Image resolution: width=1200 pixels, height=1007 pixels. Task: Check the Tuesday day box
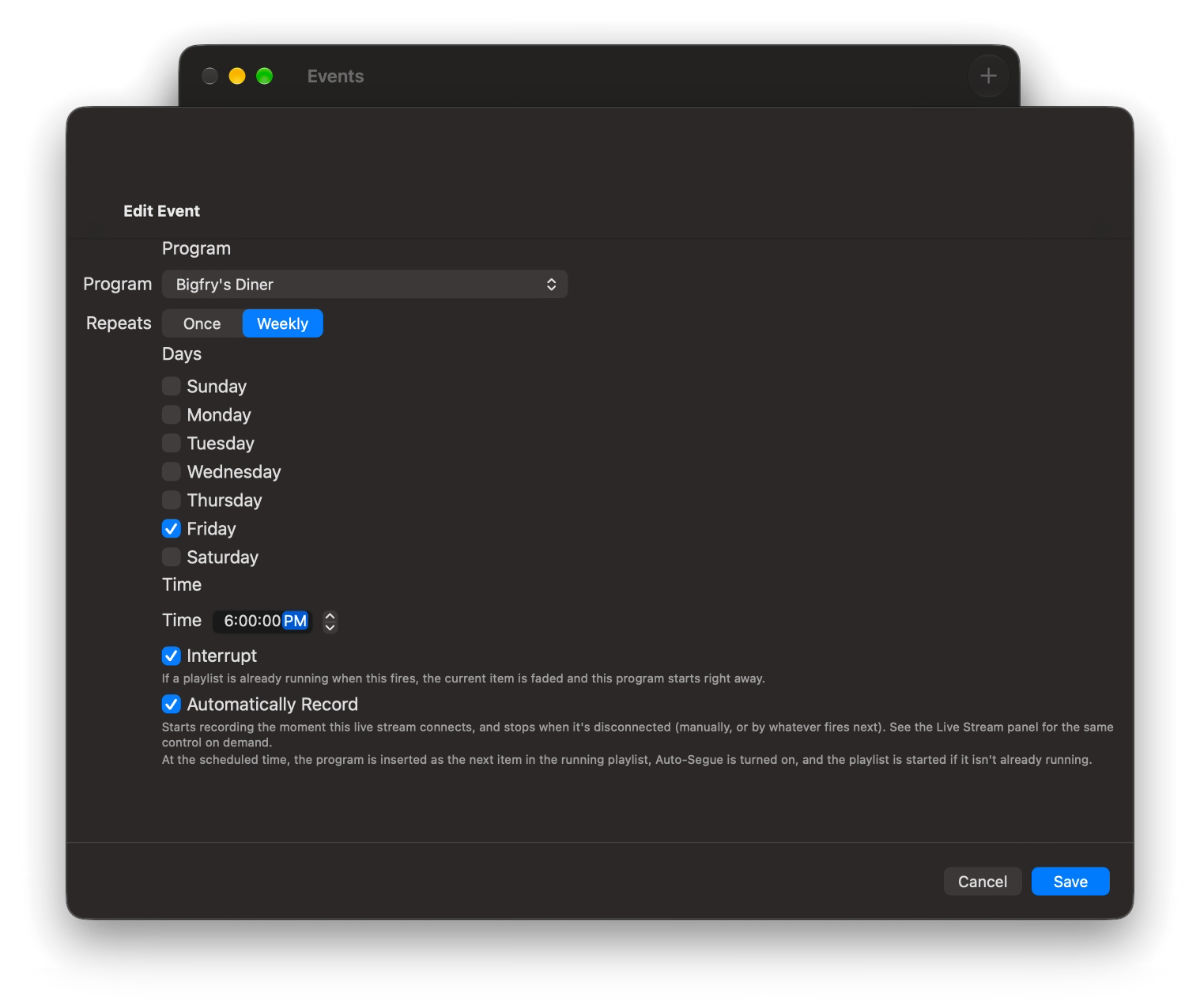click(172, 443)
